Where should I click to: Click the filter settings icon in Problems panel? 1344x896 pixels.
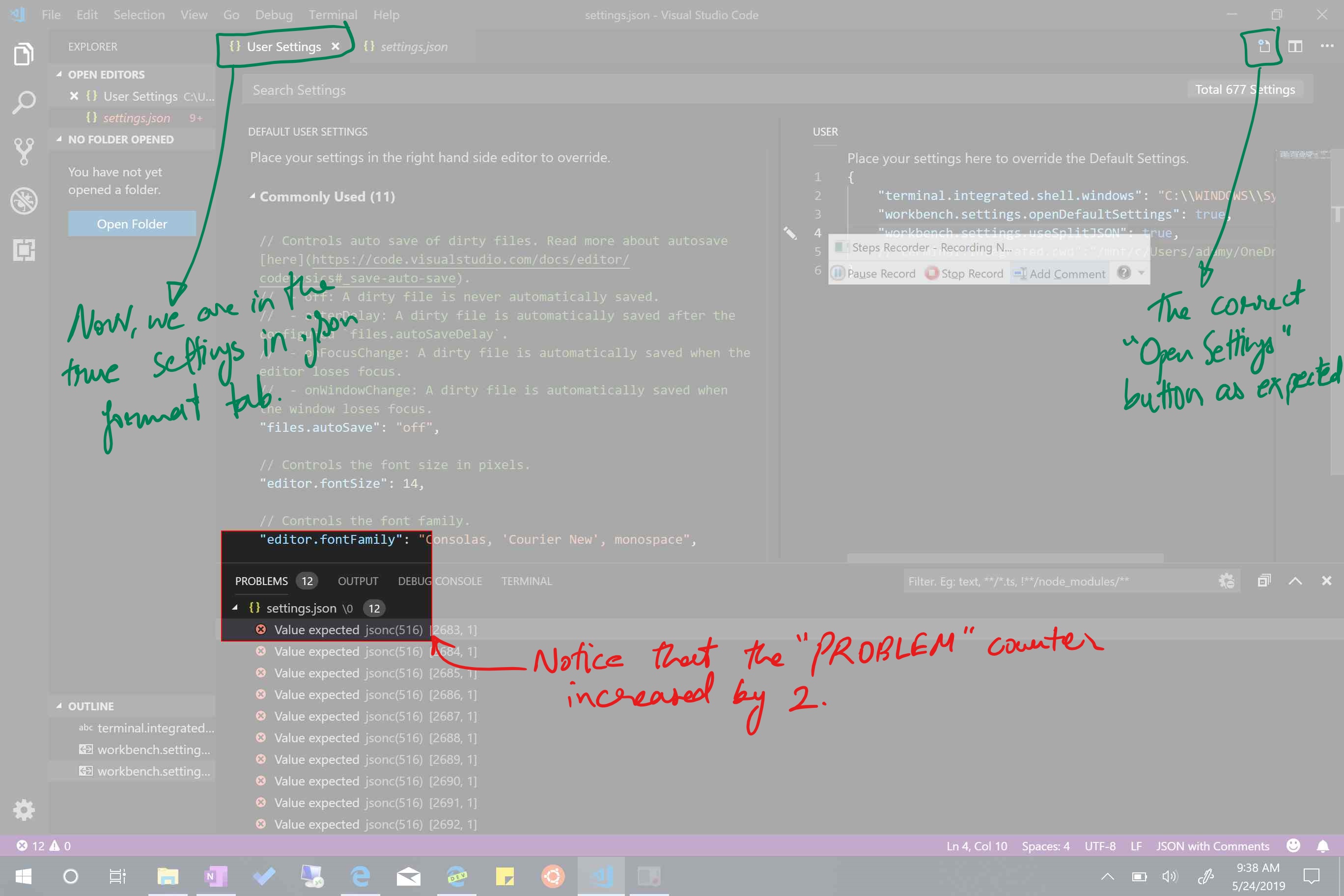click(1227, 581)
